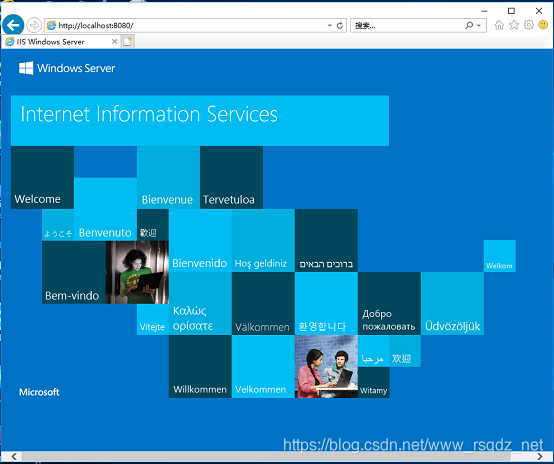The width and height of the screenshot is (554, 464).
Task: Click the Bienvenue tile
Action: pos(169,177)
